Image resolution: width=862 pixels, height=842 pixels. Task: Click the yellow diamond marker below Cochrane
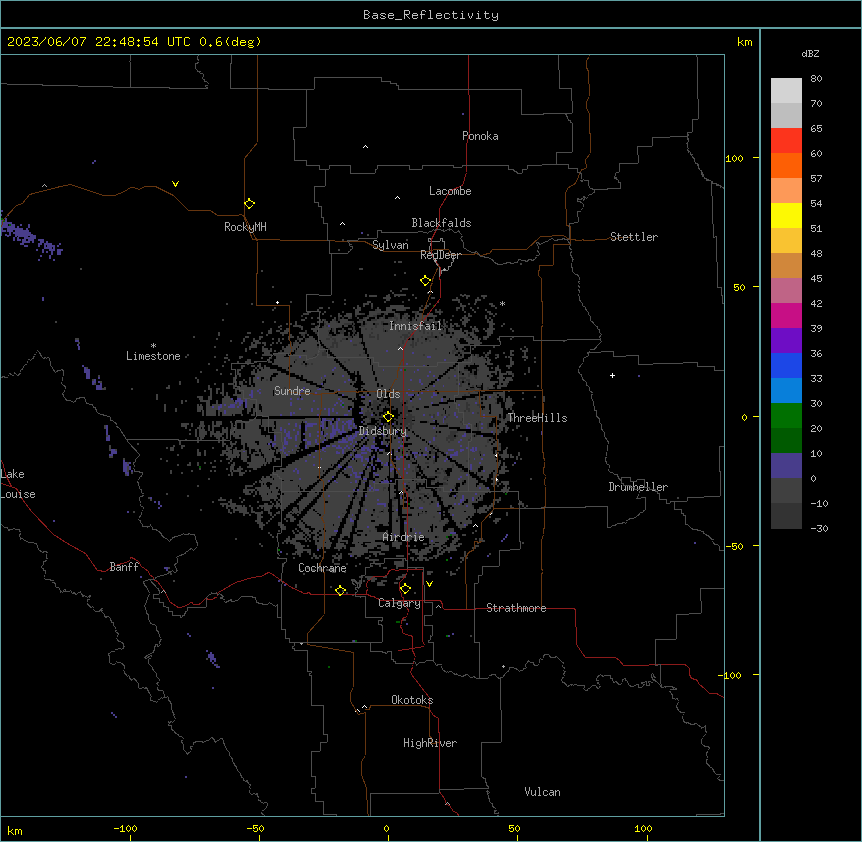pos(340,591)
